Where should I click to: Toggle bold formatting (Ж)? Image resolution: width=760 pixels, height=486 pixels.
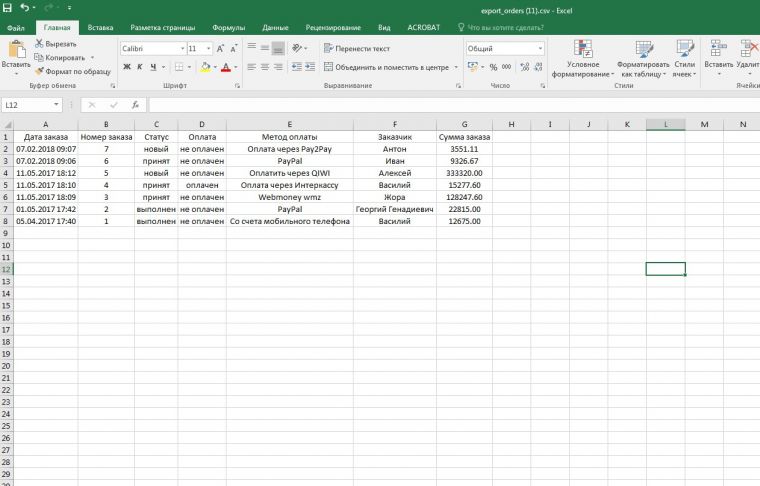pyautogui.click(x=127, y=67)
